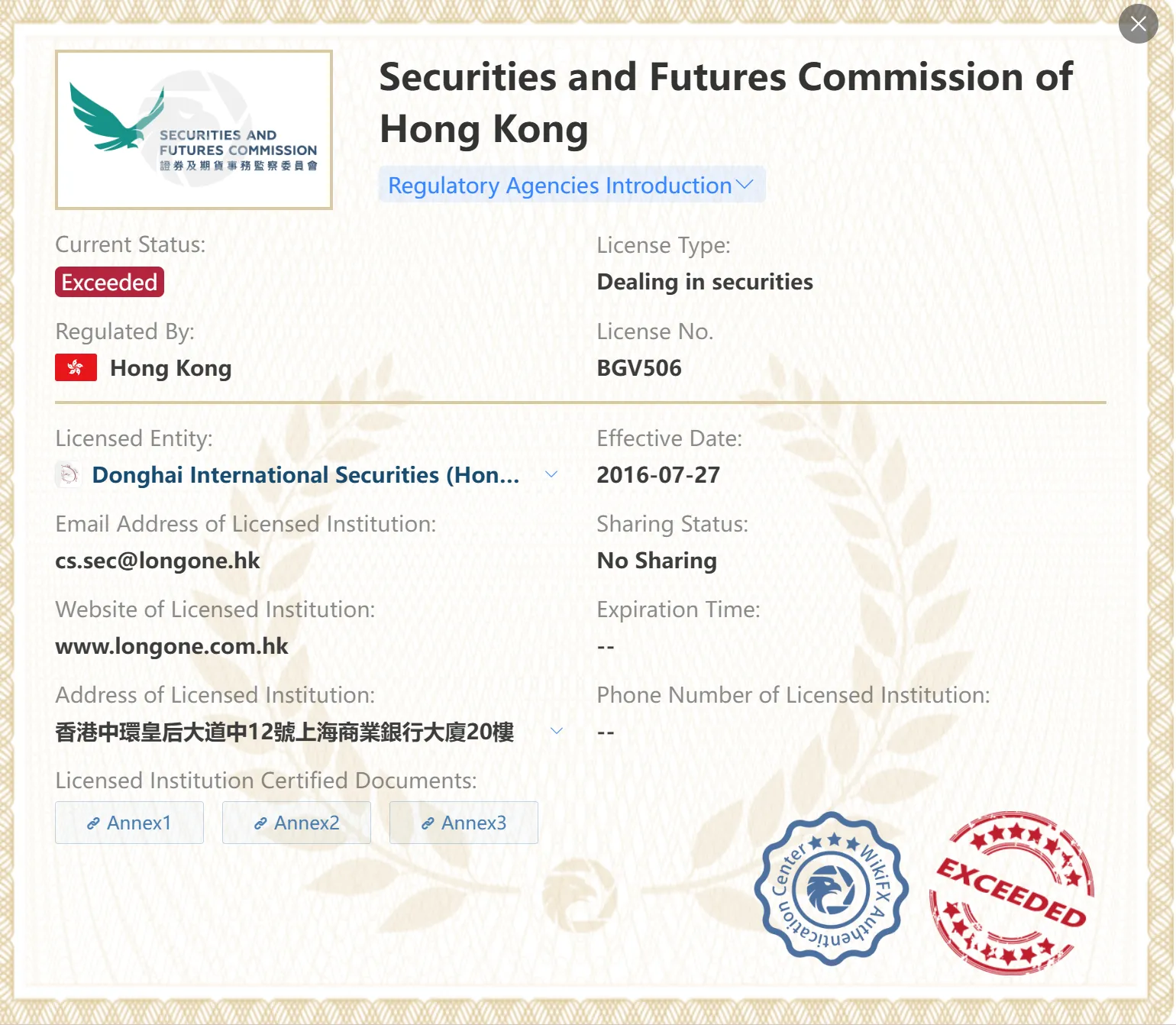The height and width of the screenshot is (1025, 1176).
Task: Click the website www.longone.com.hk
Action: click(x=172, y=646)
